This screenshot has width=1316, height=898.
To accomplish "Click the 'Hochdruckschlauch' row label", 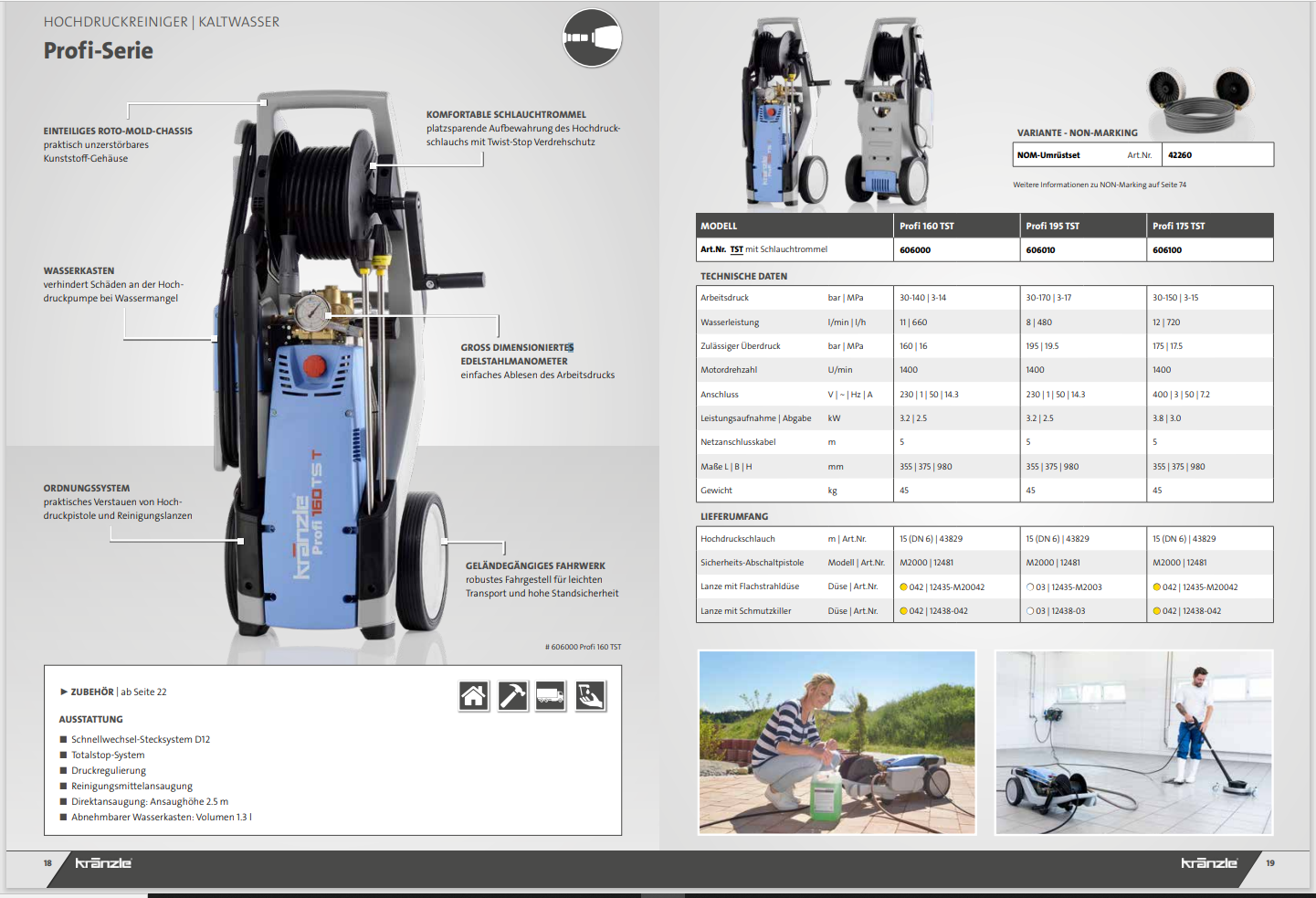I will click(x=738, y=539).
